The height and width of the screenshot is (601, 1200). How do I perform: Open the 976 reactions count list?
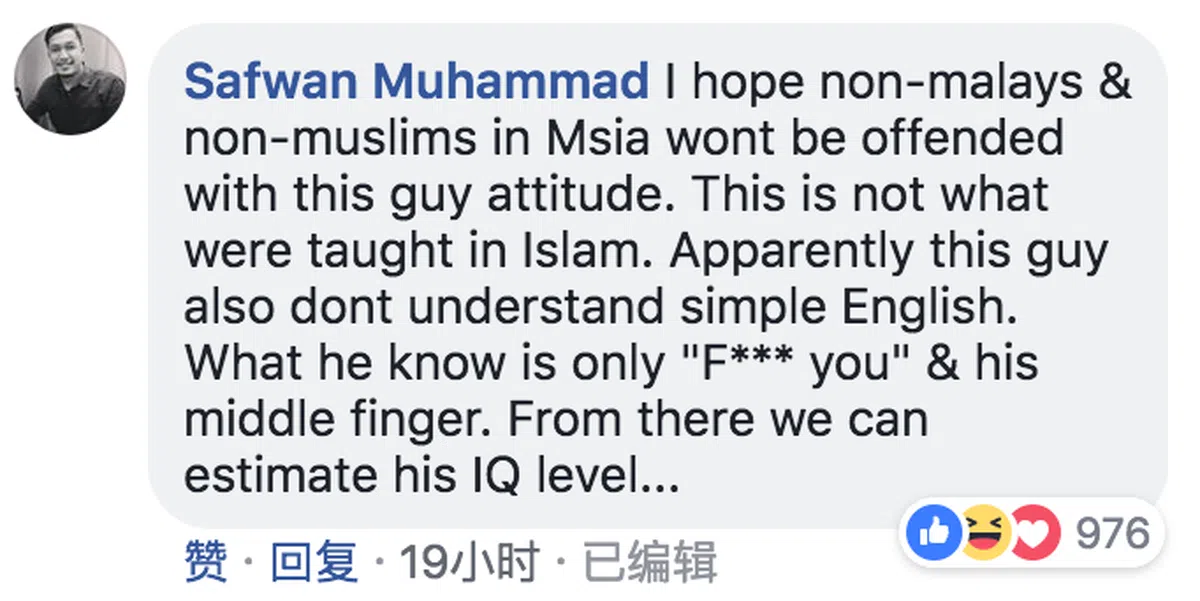(x=1113, y=533)
